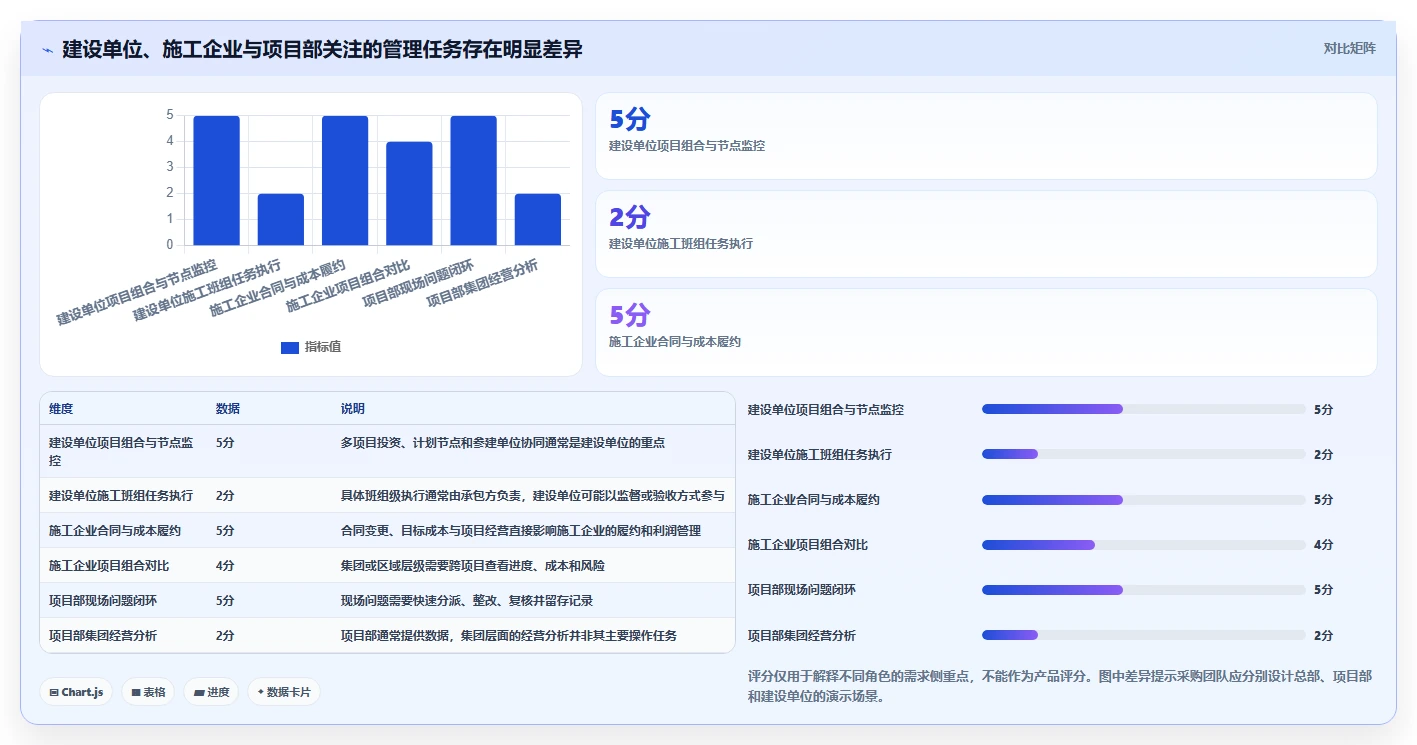Click description starting with 具体班组级执行
This screenshot has width=1417, height=745.
pos(533,495)
